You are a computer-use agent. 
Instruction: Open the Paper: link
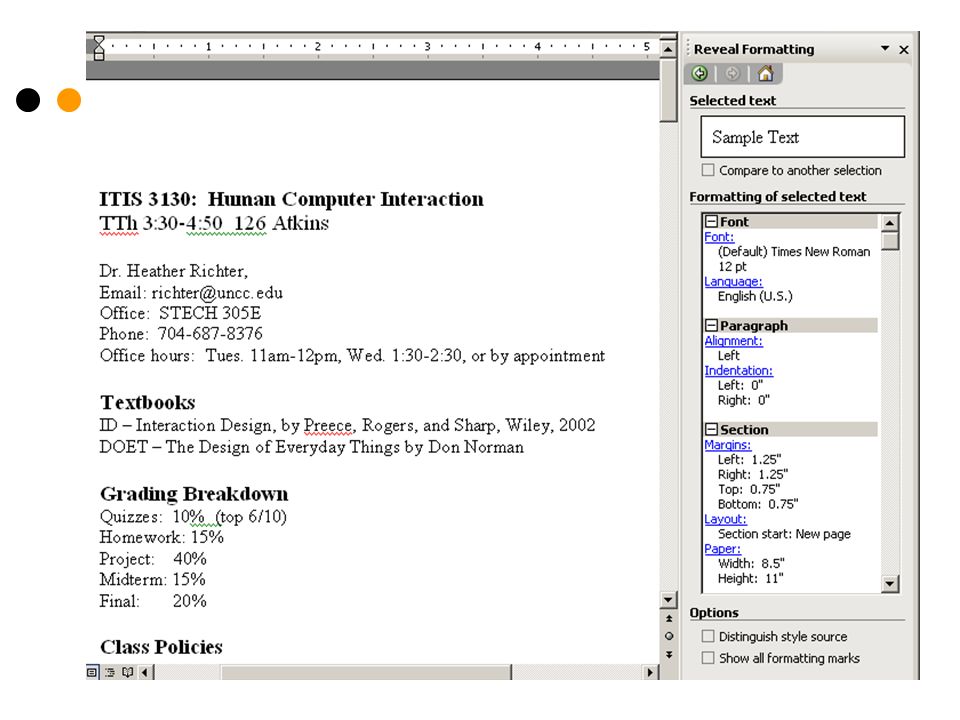tap(722, 549)
